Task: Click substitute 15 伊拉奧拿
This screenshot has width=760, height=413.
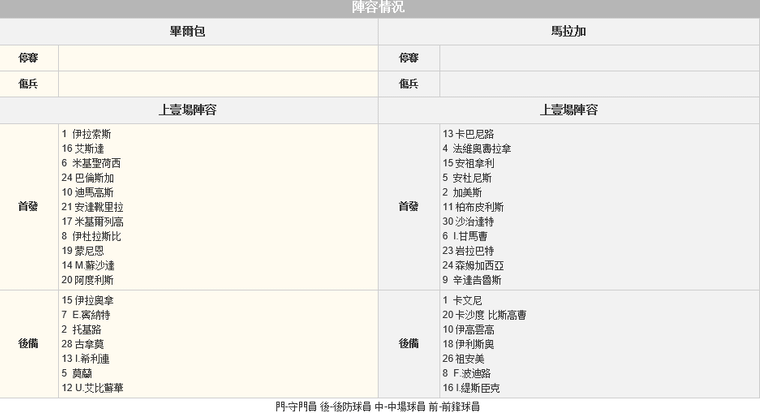Action: (x=88, y=301)
